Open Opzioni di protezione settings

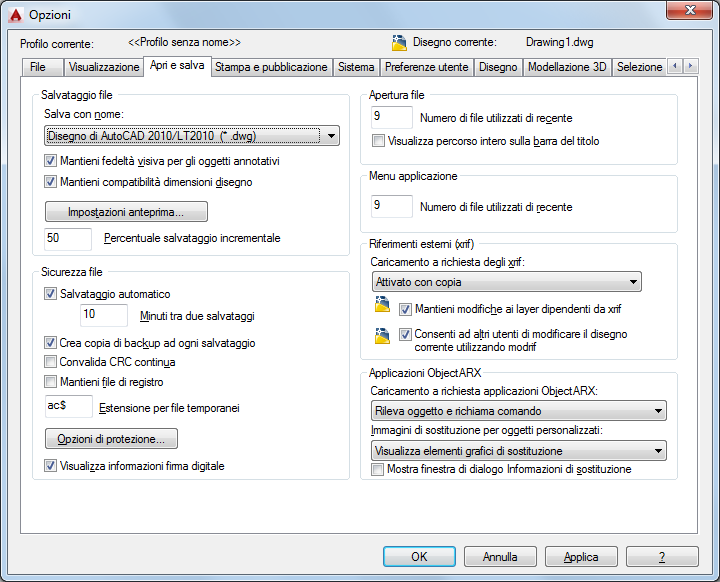(x=111, y=439)
